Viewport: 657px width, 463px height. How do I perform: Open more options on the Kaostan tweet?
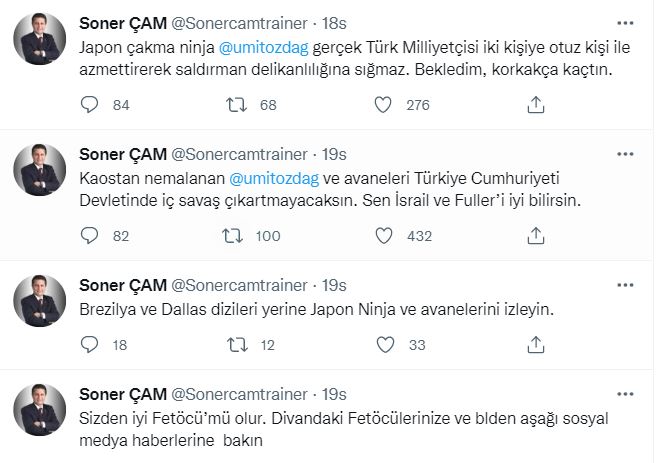point(625,155)
